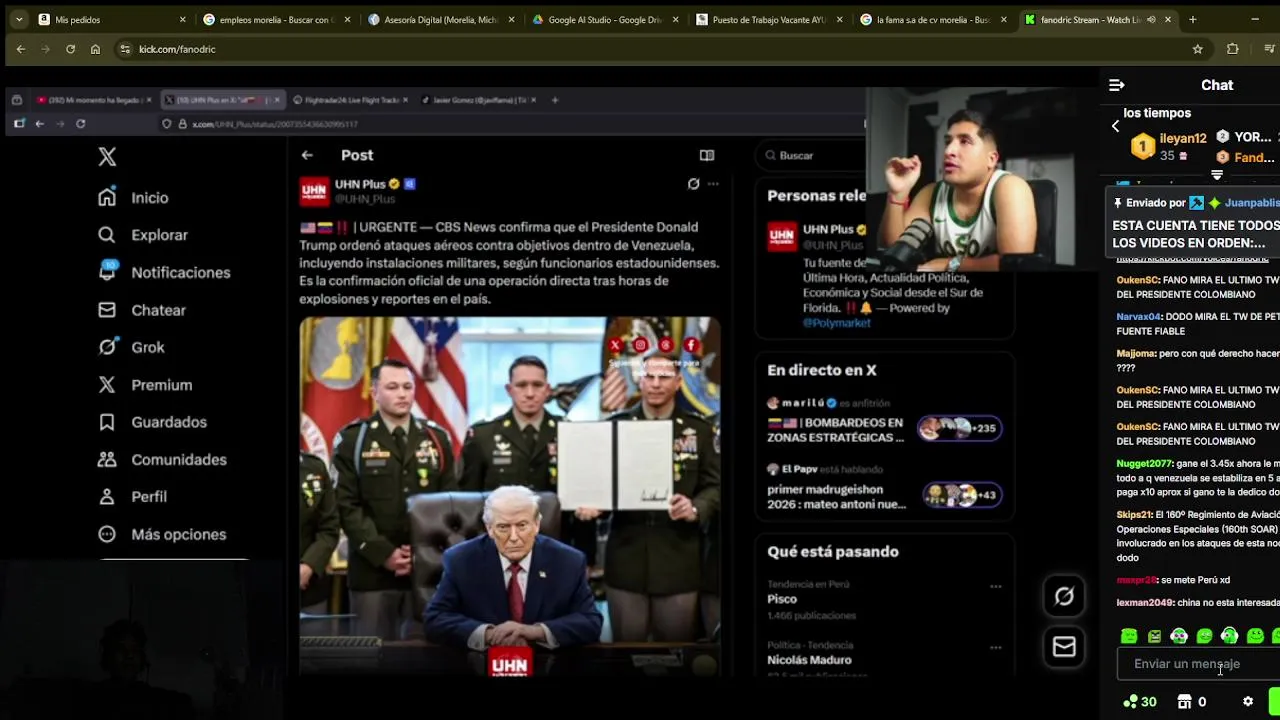Click username Skips21 in chat
This screenshot has width=1280, height=720.
(1134, 515)
